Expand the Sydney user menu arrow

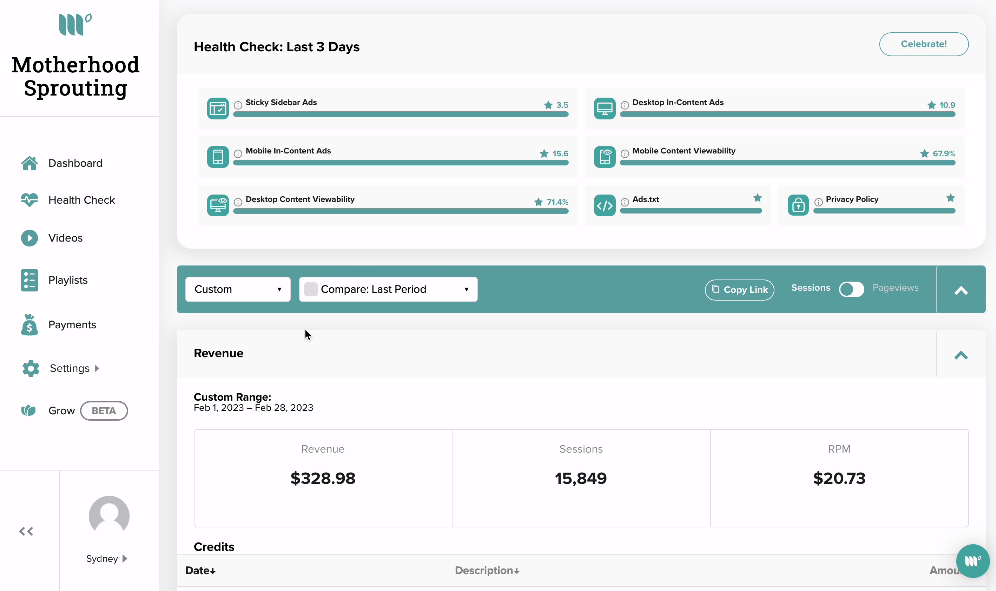coord(124,559)
